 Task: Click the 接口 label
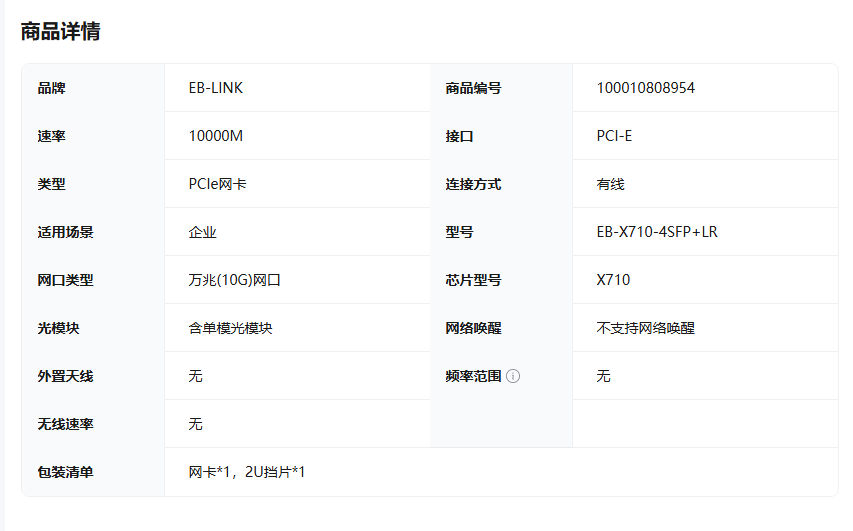click(x=459, y=135)
